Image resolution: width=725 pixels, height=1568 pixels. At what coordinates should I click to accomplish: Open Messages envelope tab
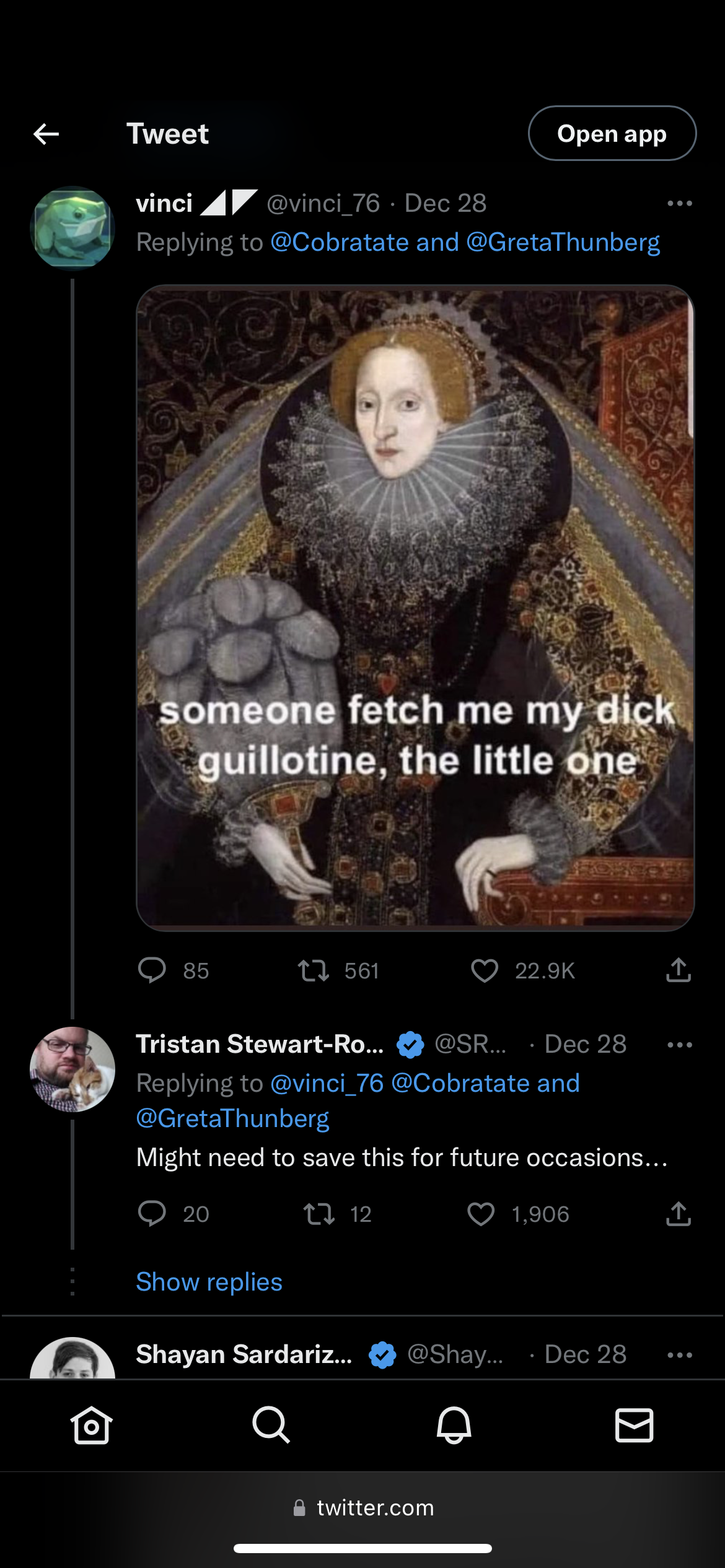click(634, 1425)
